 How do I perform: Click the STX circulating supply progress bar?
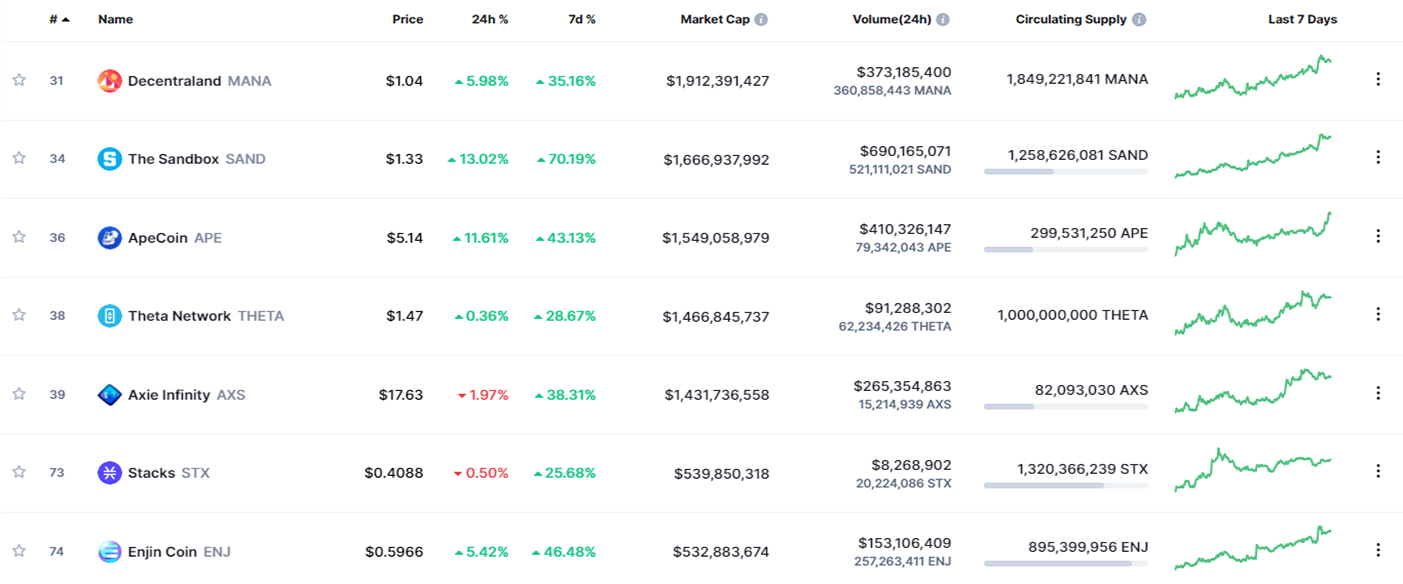click(1066, 485)
